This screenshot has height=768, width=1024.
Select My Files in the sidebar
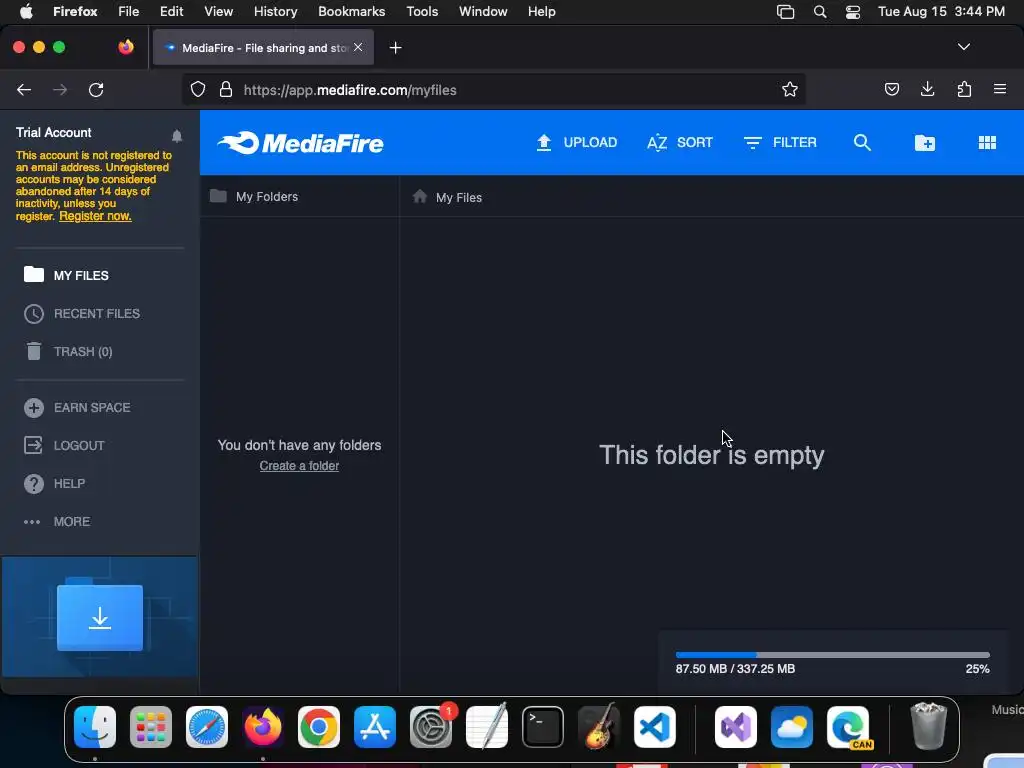[67, 275]
